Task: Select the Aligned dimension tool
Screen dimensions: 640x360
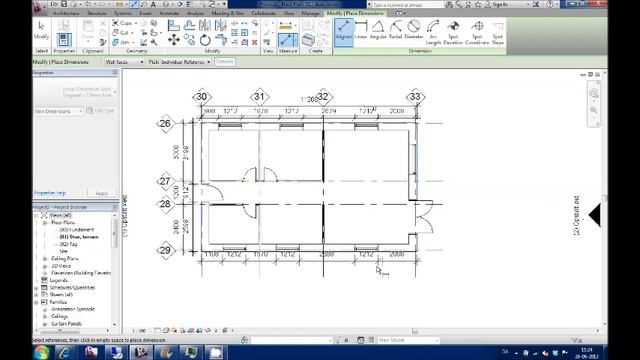Action: click(x=344, y=32)
